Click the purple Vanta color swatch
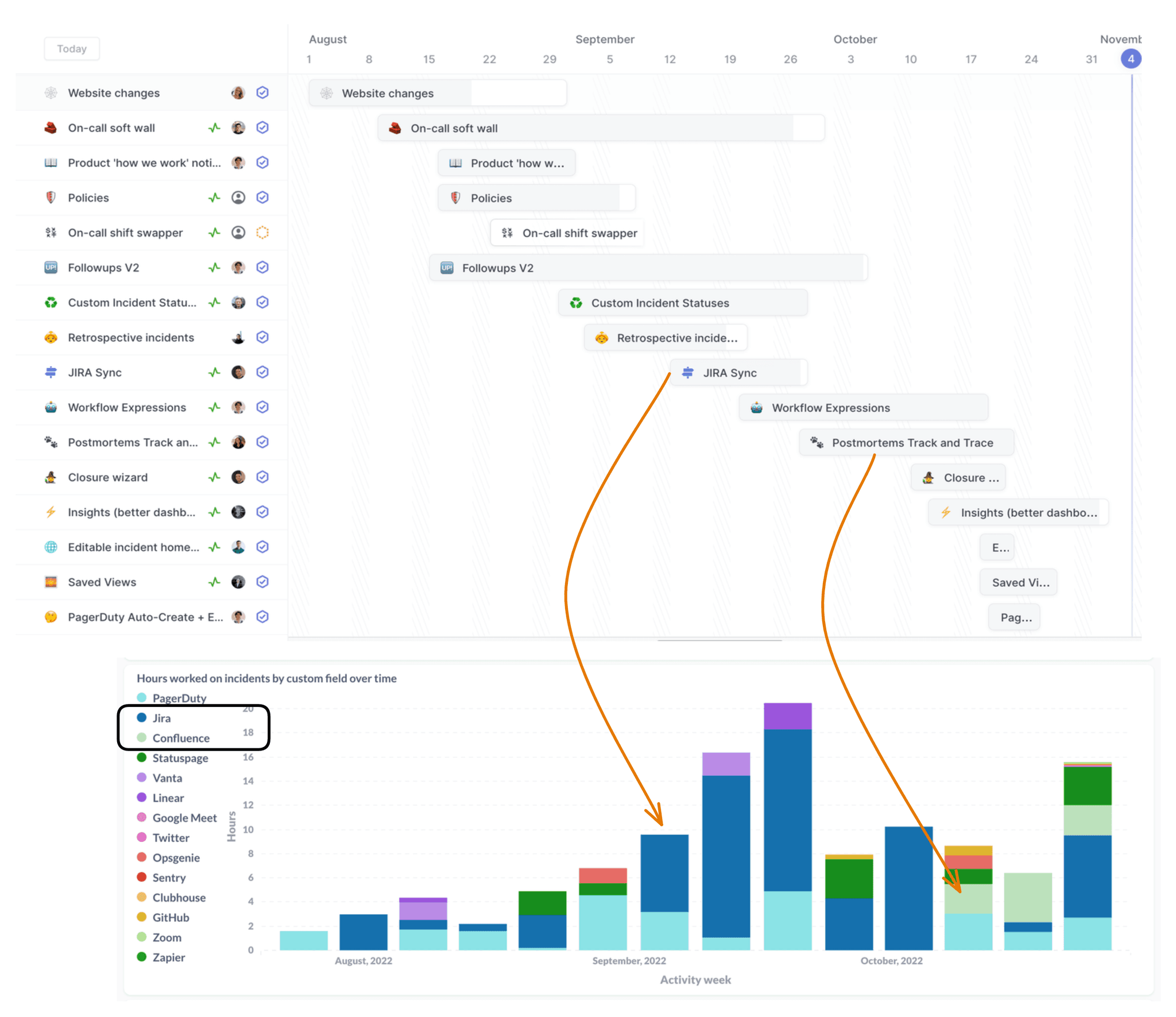 click(141, 778)
